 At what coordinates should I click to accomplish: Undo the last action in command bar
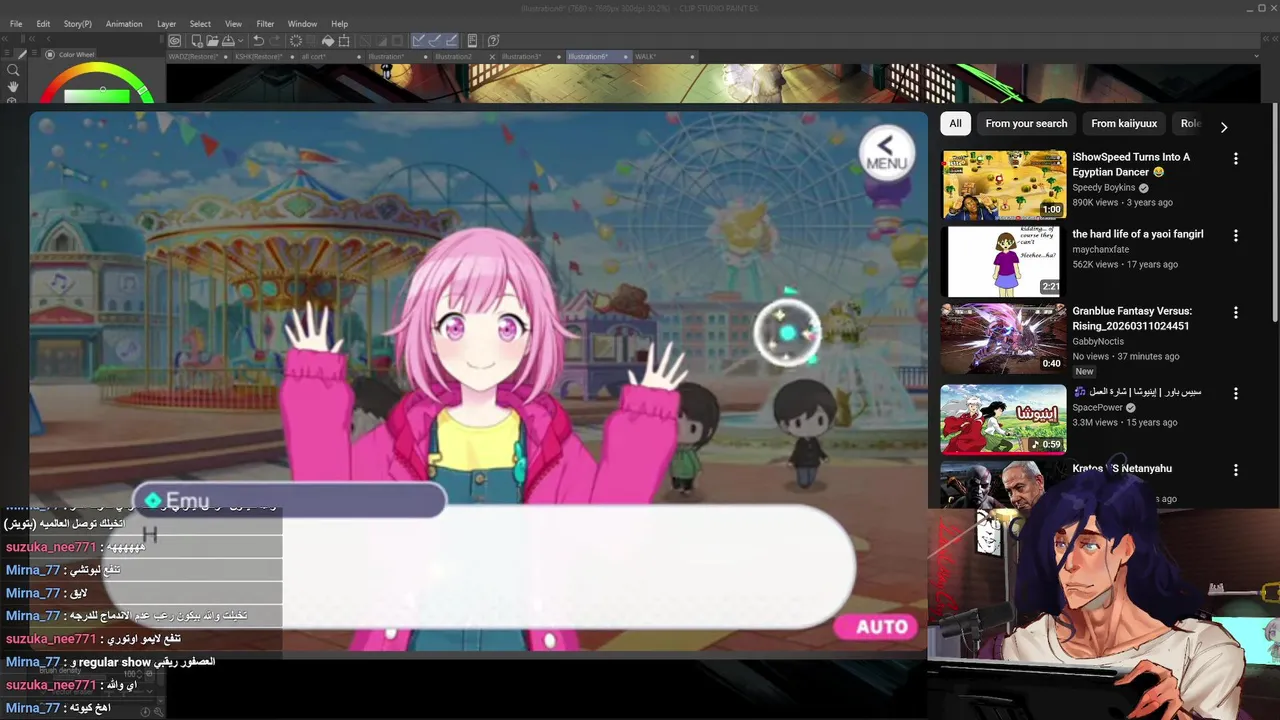(x=258, y=41)
